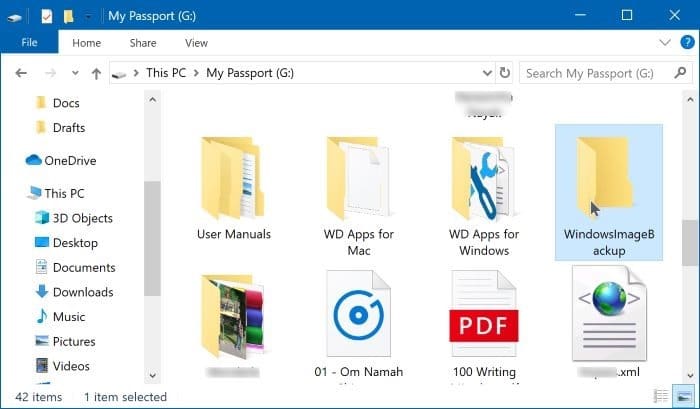Click the New folder quick access icon
700x409 pixels.
pos(68,17)
